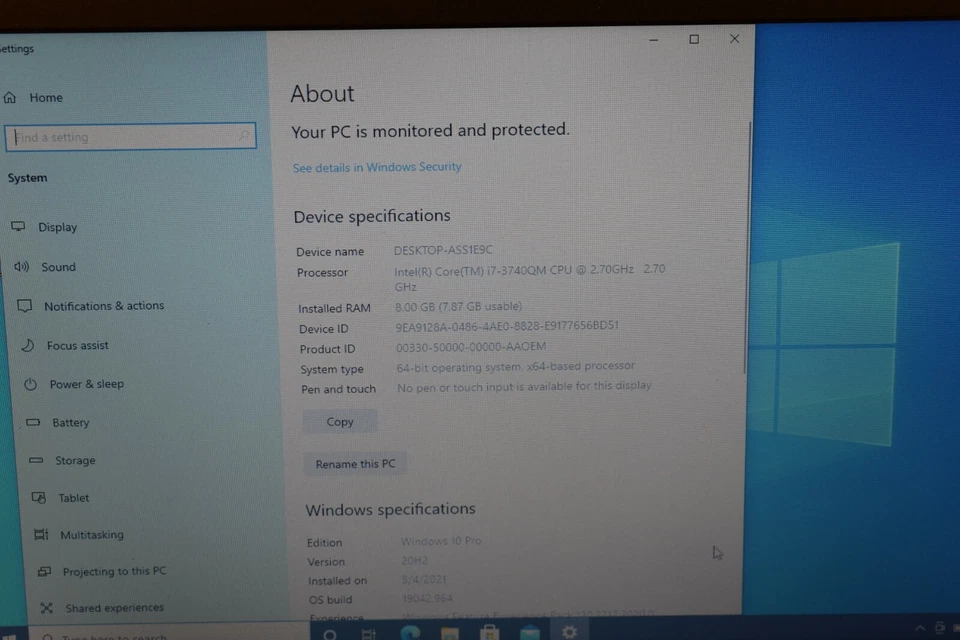This screenshot has width=960, height=640.
Task: Open See details in Windows Security
Action: 376,167
